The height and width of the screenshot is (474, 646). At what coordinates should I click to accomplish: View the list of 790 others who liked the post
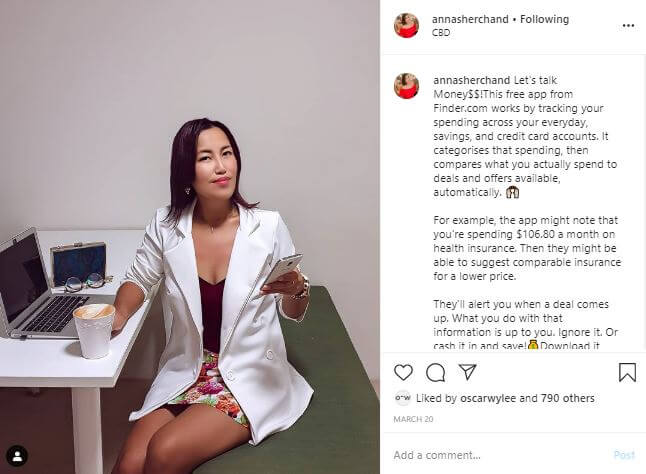pyautogui.click(x=568, y=398)
